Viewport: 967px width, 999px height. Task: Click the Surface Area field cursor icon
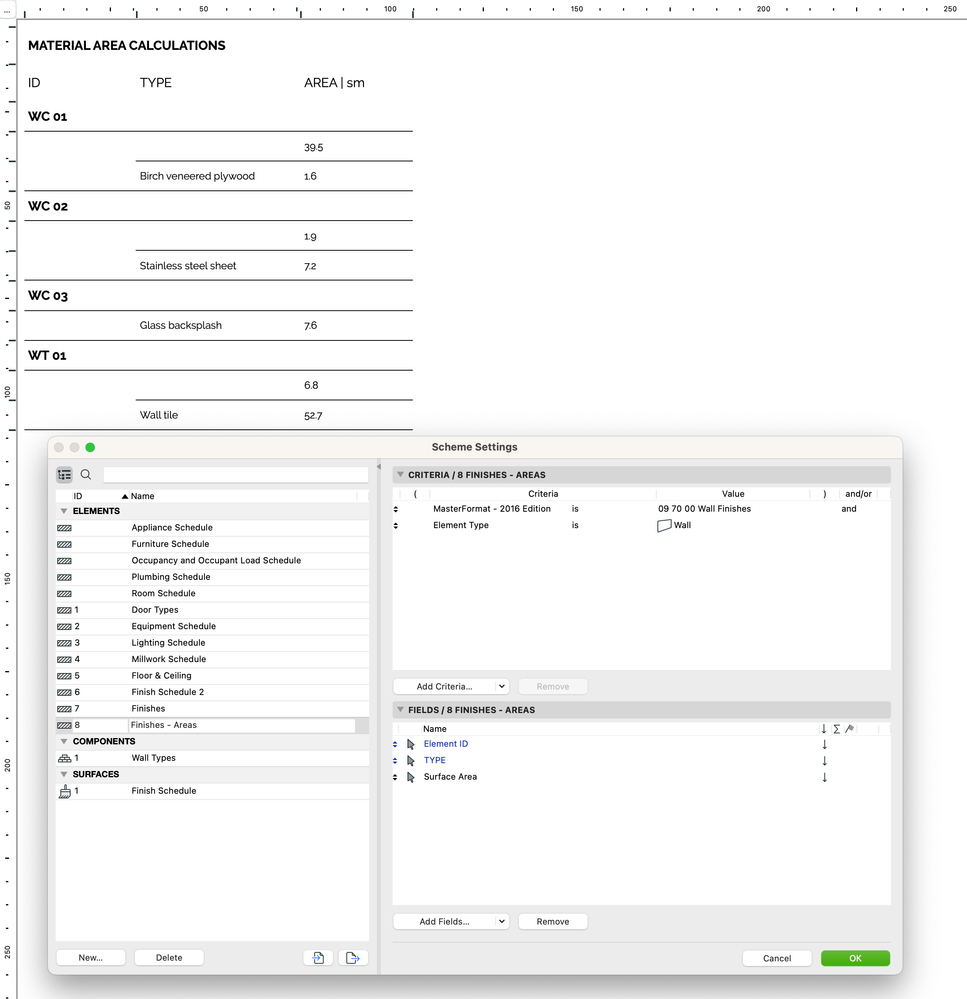point(411,777)
